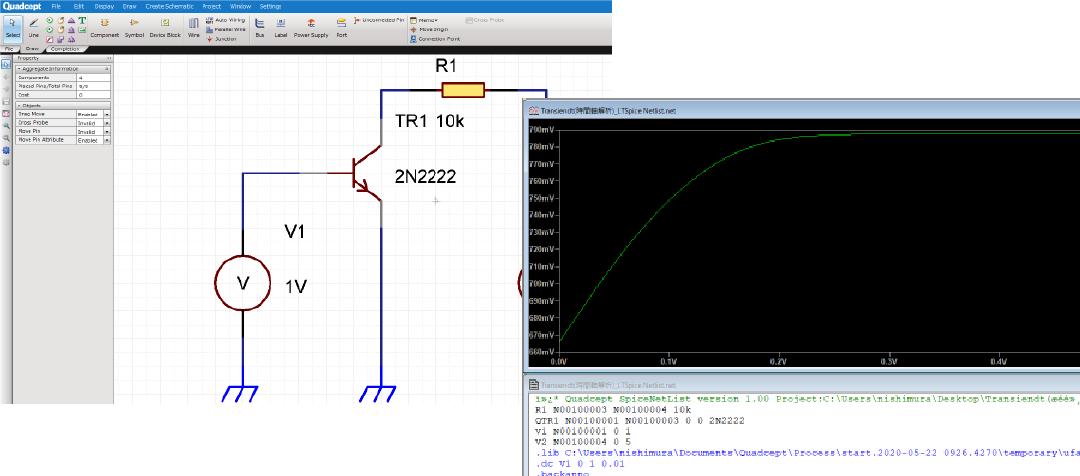The height and width of the screenshot is (476, 1080).
Task: Click the Component placement icon
Action: (x=104, y=26)
